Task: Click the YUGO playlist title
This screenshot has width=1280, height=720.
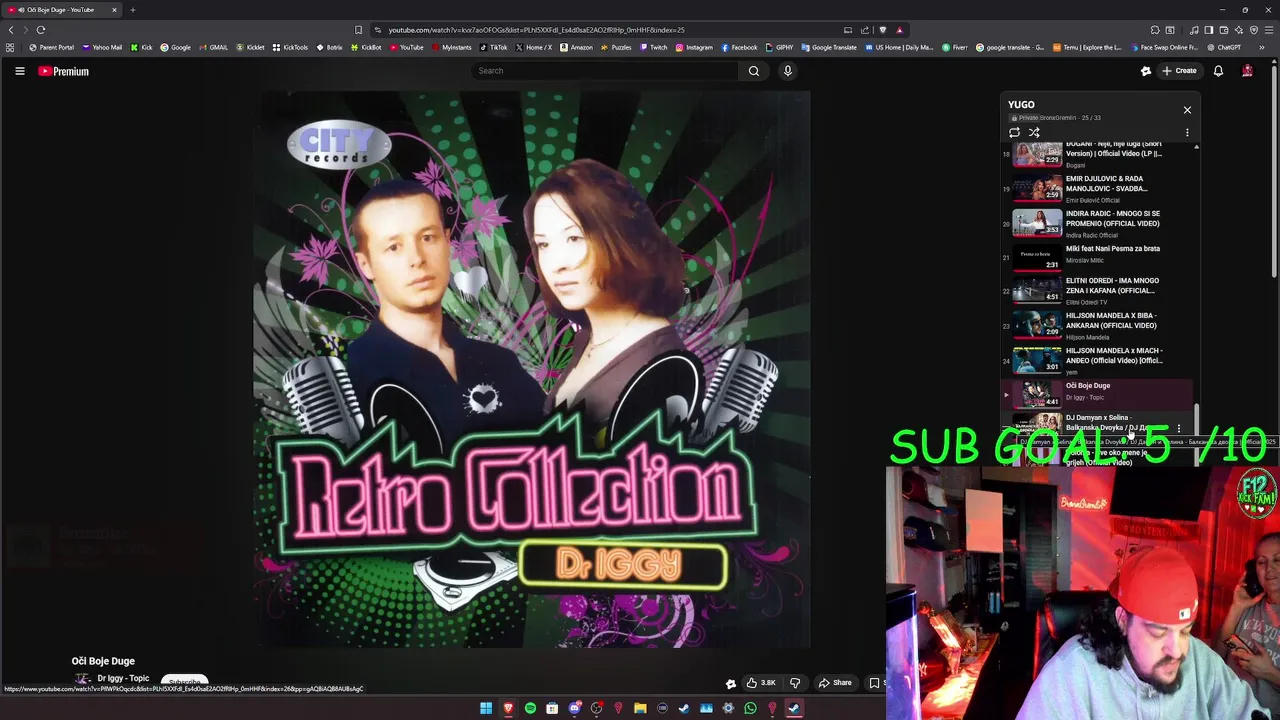Action: pyautogui.click(x=1021, y=104)
